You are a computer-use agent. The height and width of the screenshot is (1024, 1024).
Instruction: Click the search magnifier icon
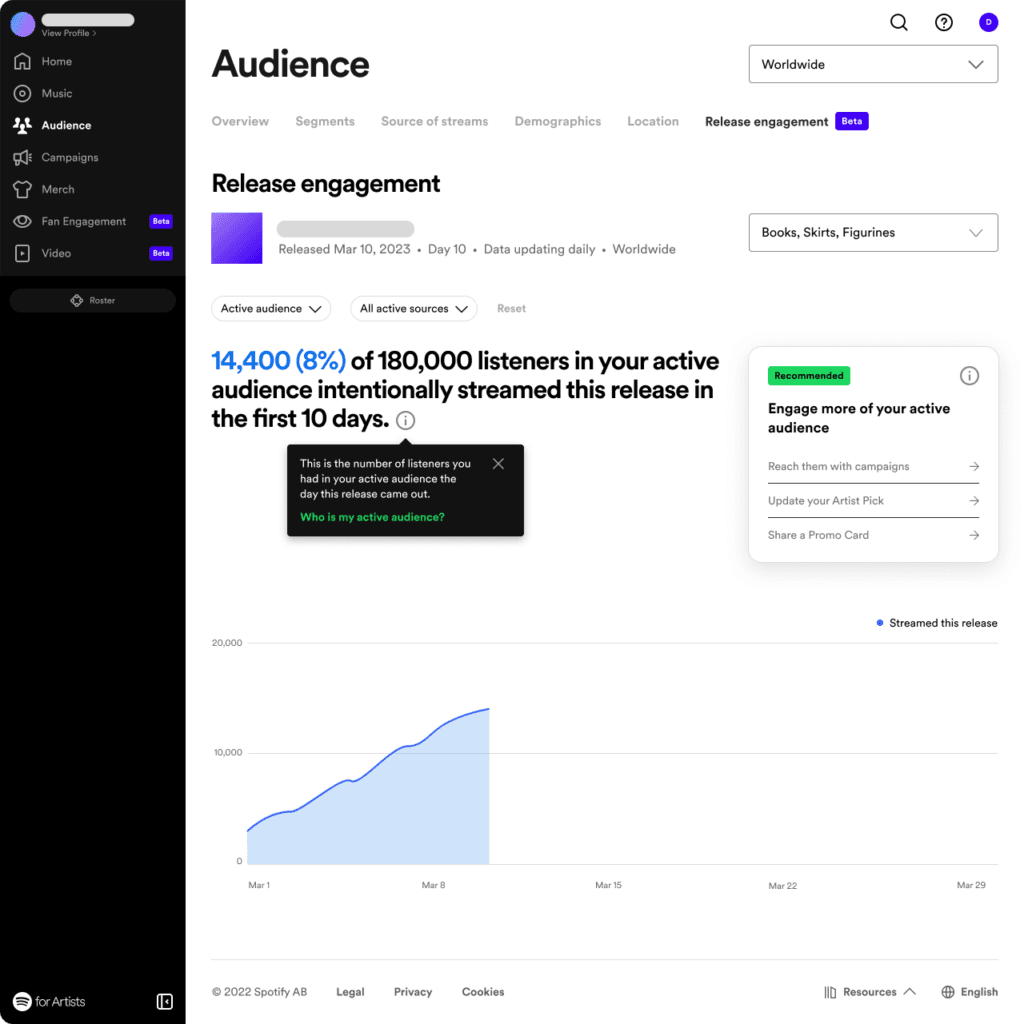pos(899,23)
